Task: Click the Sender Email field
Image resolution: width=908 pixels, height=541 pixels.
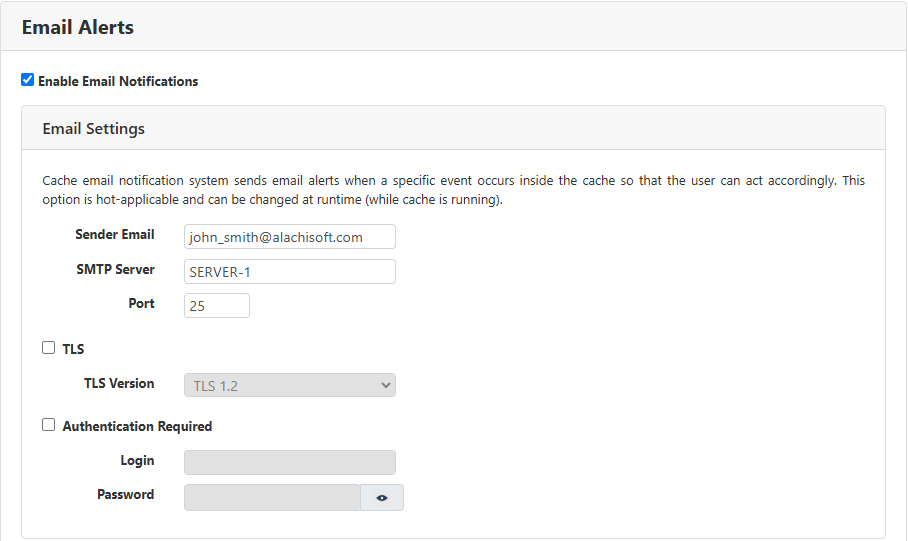Action: click(290, 237)
